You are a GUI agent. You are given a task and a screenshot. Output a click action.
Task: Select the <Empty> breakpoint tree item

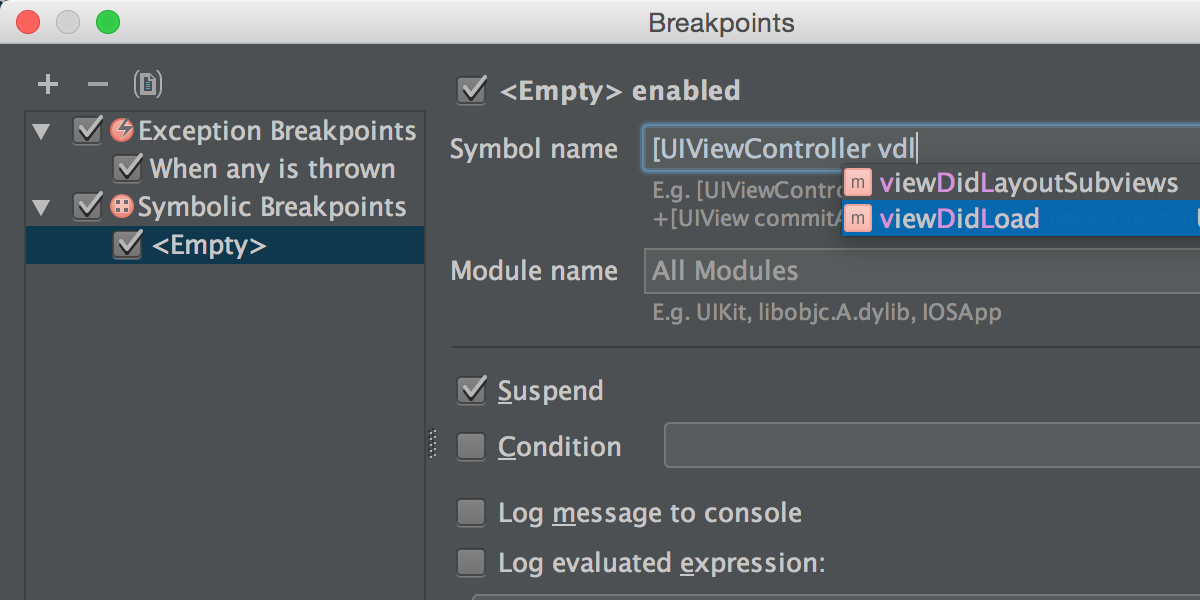coord(209,245)
